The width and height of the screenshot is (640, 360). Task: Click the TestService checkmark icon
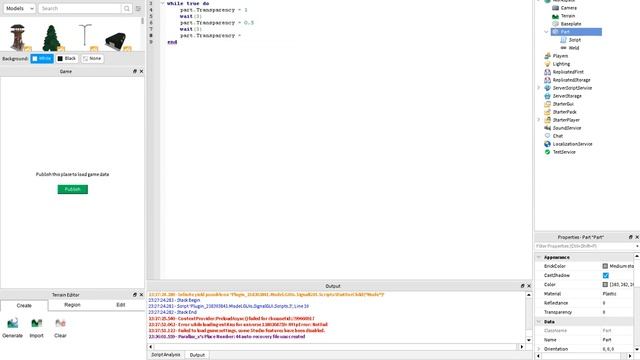tap(547, 152)
